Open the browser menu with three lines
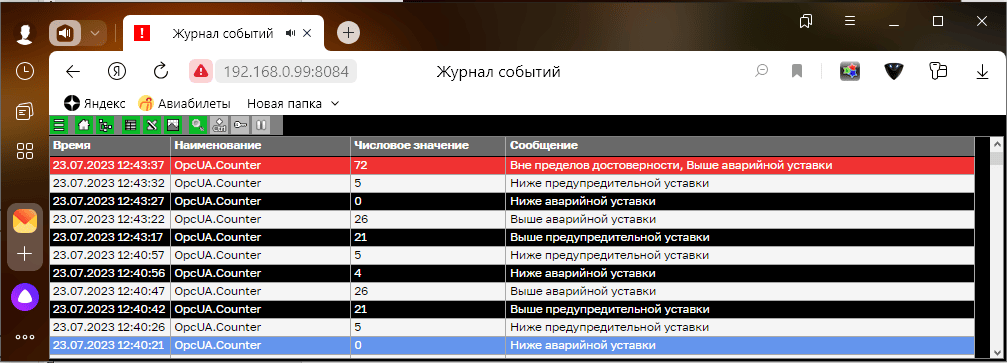This screenshot has width=1007, height=363. (850, 21)
